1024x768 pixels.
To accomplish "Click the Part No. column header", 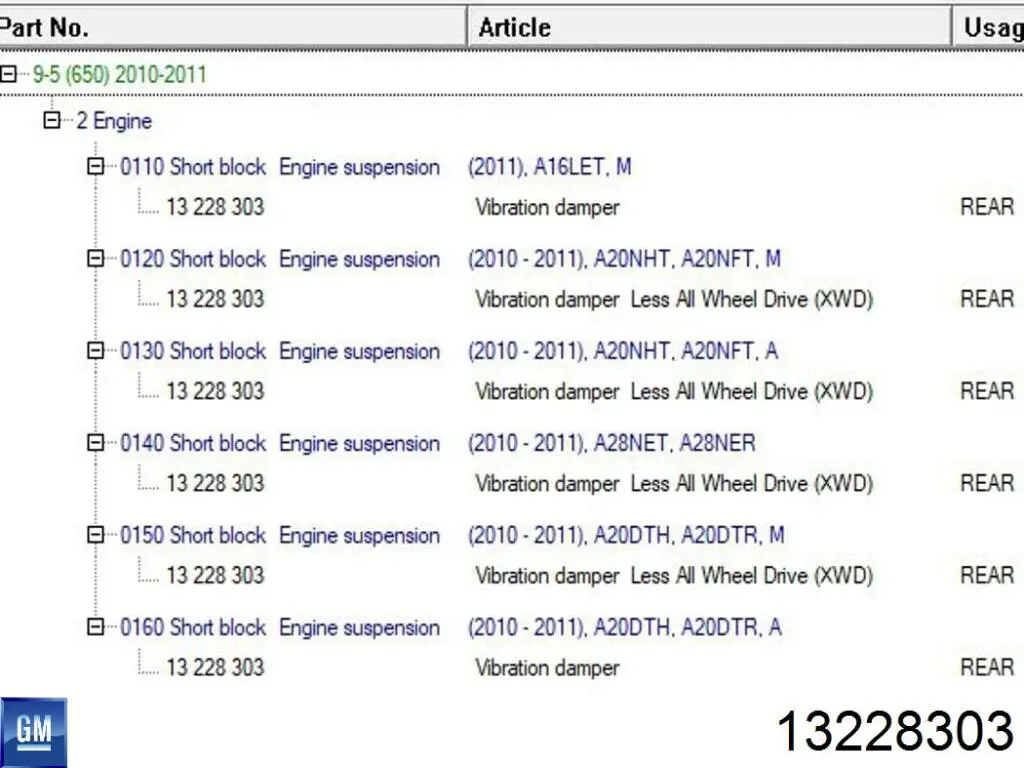I will coord(232,27).
